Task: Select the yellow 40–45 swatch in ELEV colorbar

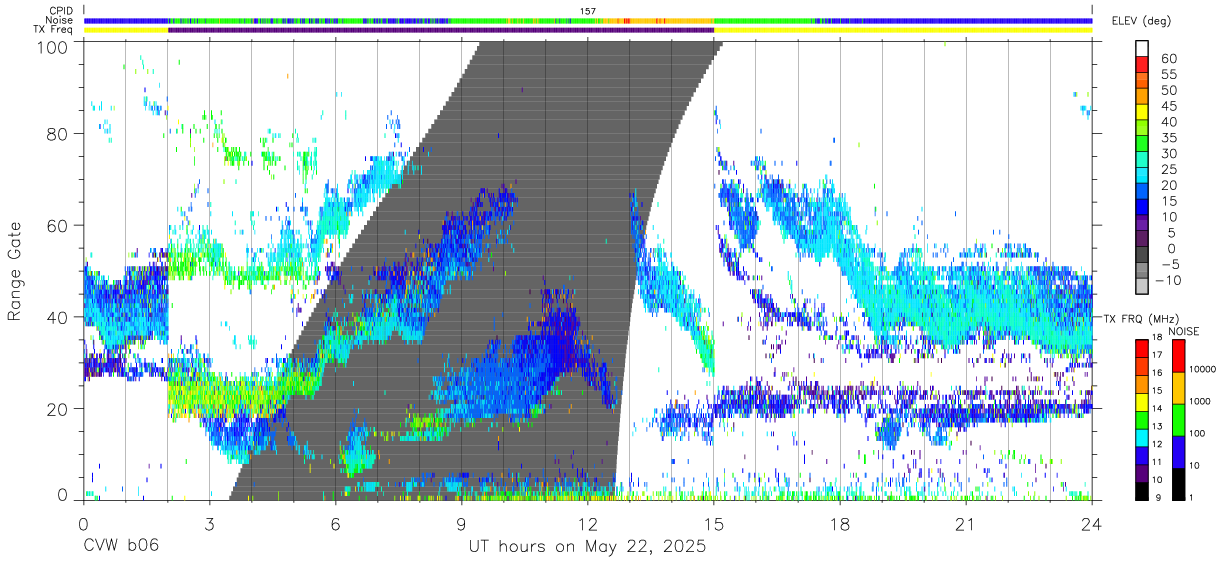Action: [1142, 114]
